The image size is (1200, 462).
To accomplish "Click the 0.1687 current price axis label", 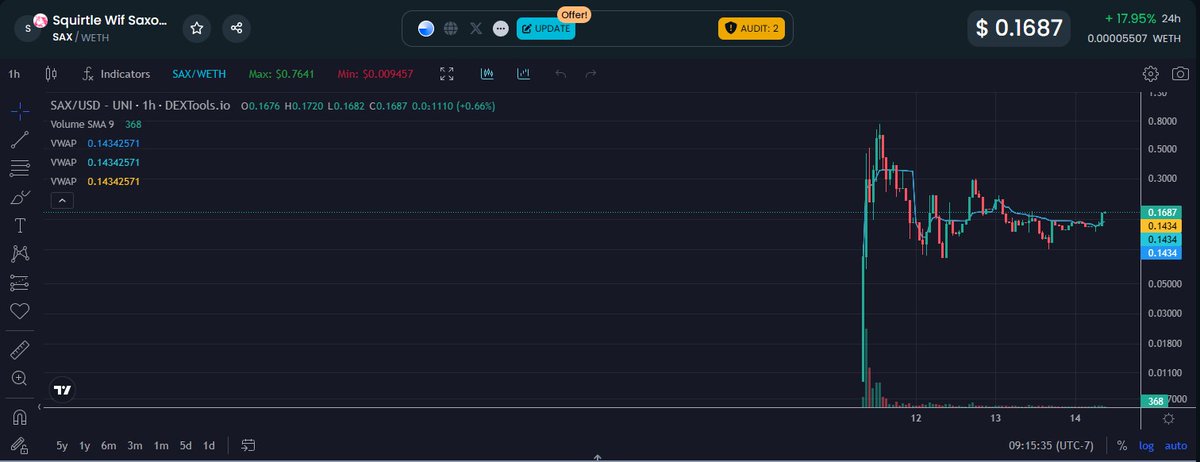I will pyautogui.click(x=1162, y=212).
